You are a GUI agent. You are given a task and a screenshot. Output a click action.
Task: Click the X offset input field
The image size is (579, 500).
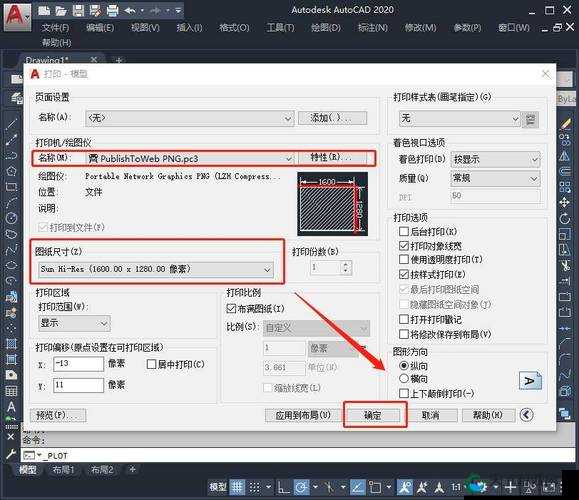(79, 364)
